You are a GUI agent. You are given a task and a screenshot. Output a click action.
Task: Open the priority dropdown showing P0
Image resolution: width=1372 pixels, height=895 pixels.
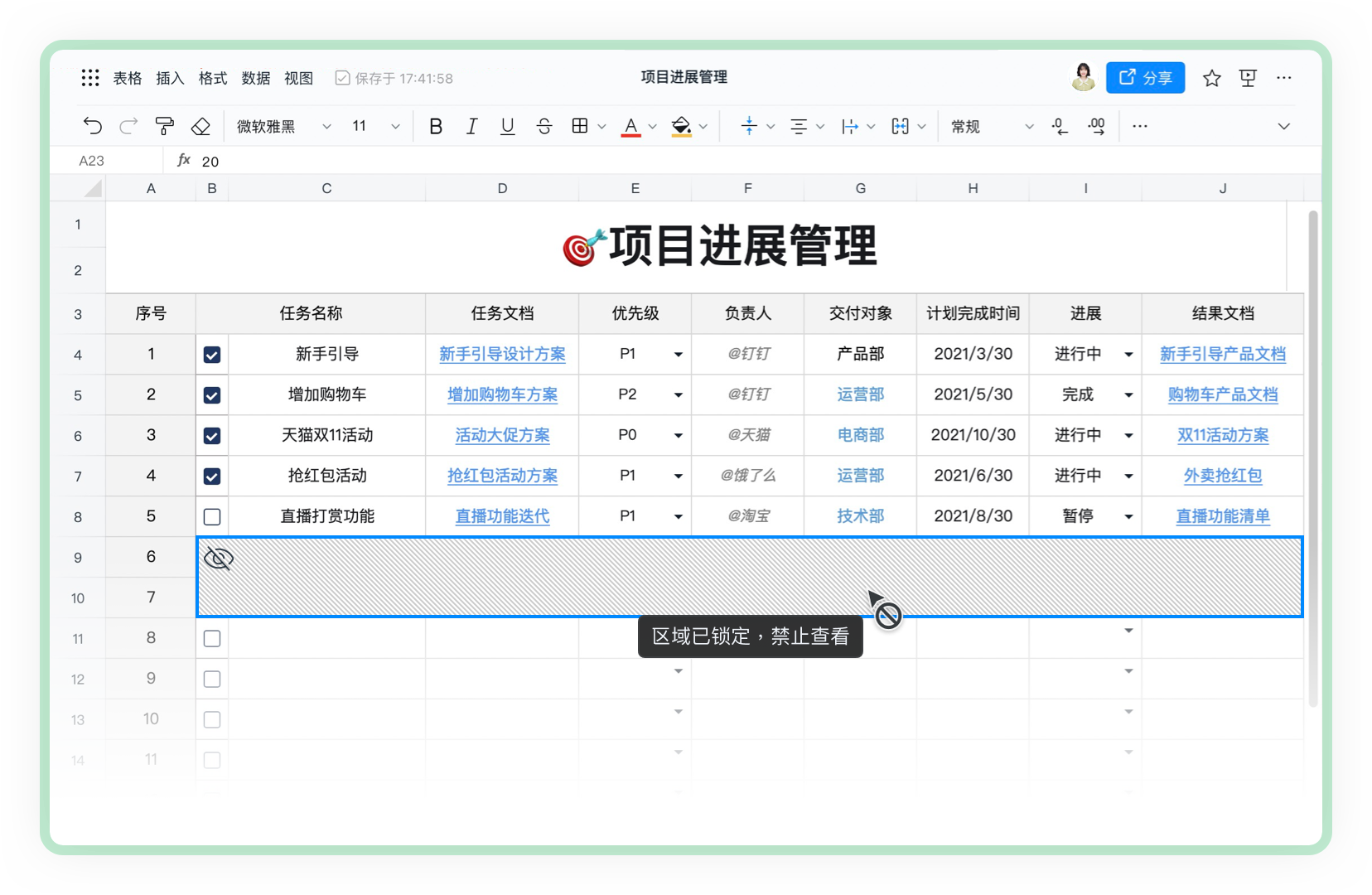[678, 435]
